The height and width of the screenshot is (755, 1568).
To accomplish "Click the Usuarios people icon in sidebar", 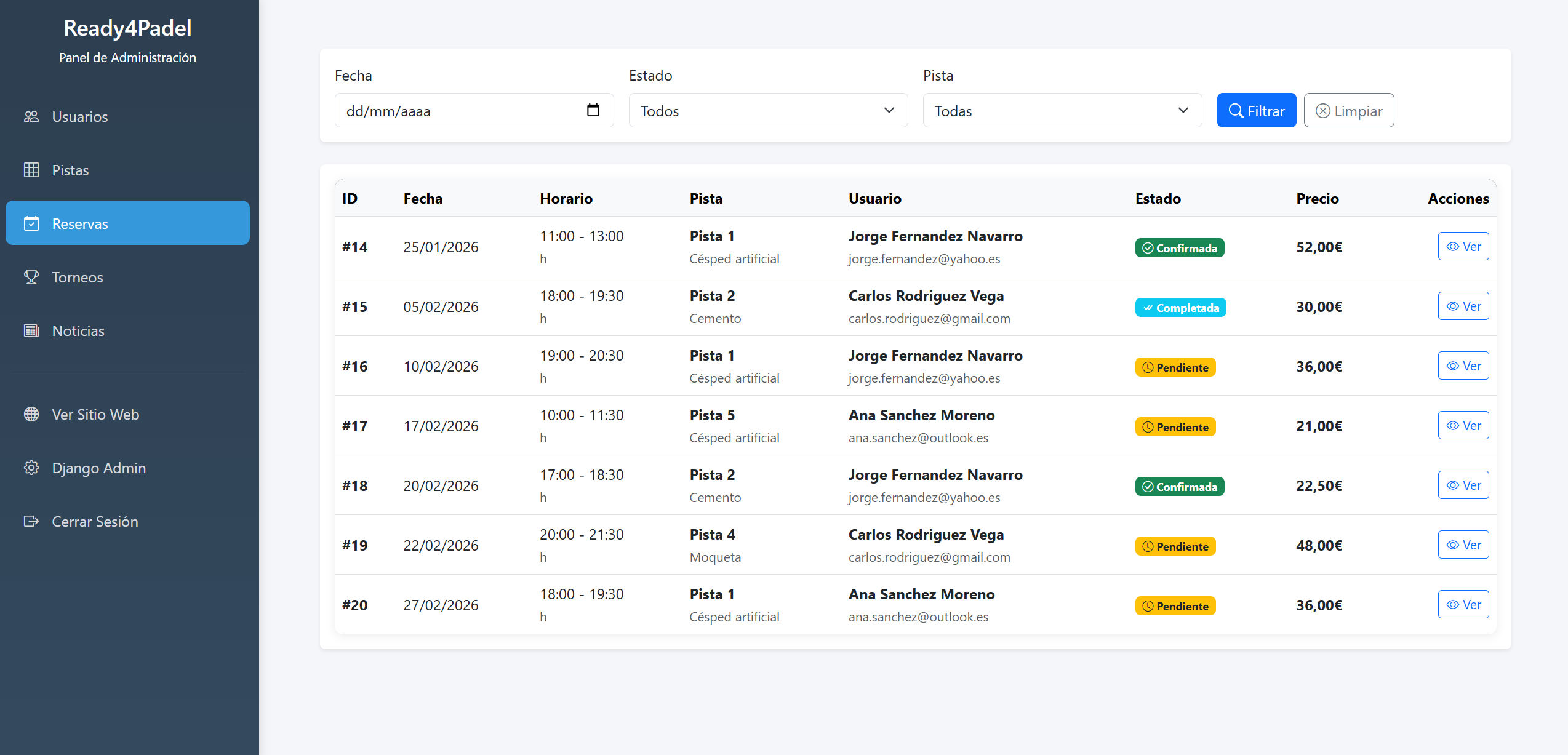I will pos(31,116).
